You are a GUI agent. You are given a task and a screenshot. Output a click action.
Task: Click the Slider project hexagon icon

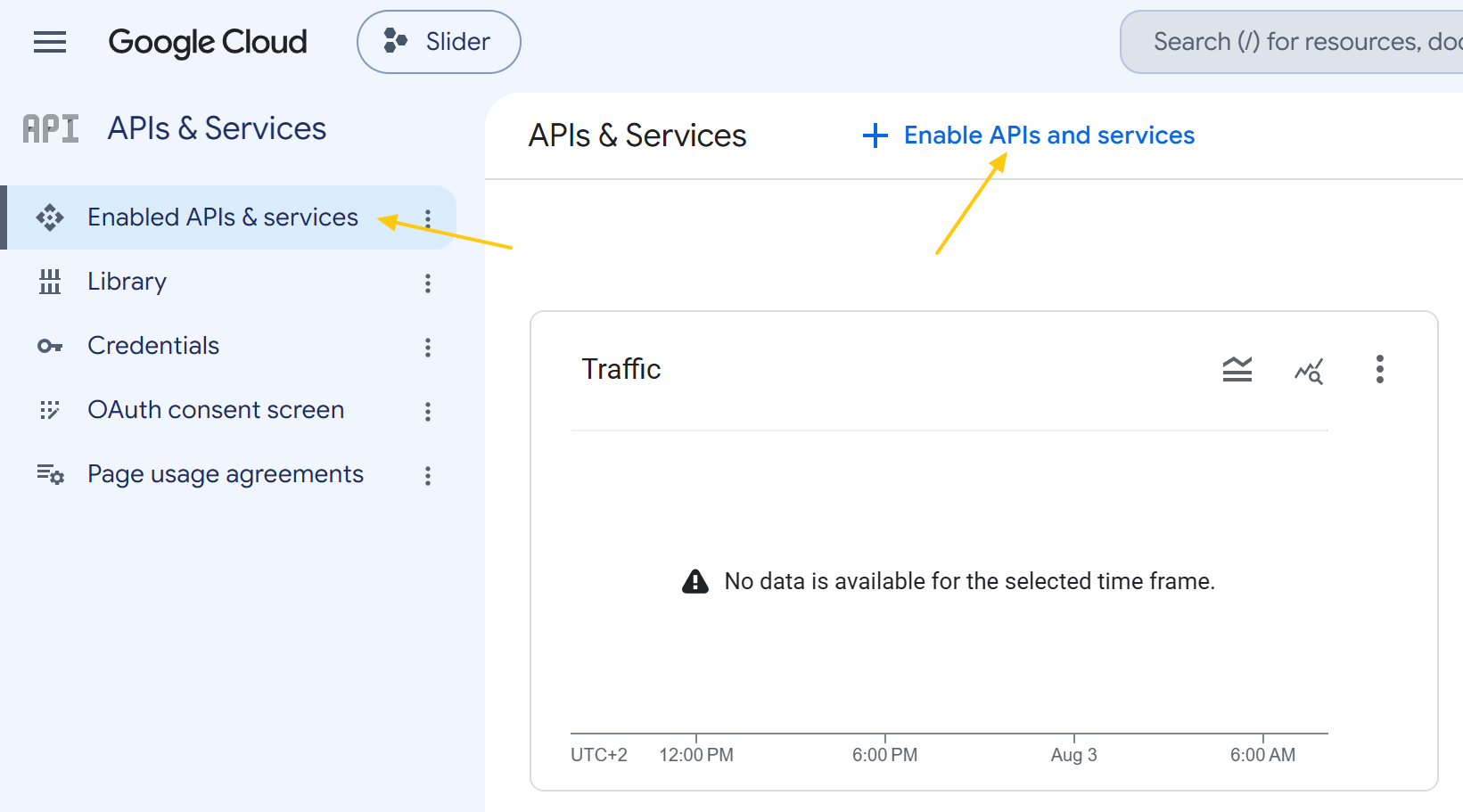tap(395, 41)
